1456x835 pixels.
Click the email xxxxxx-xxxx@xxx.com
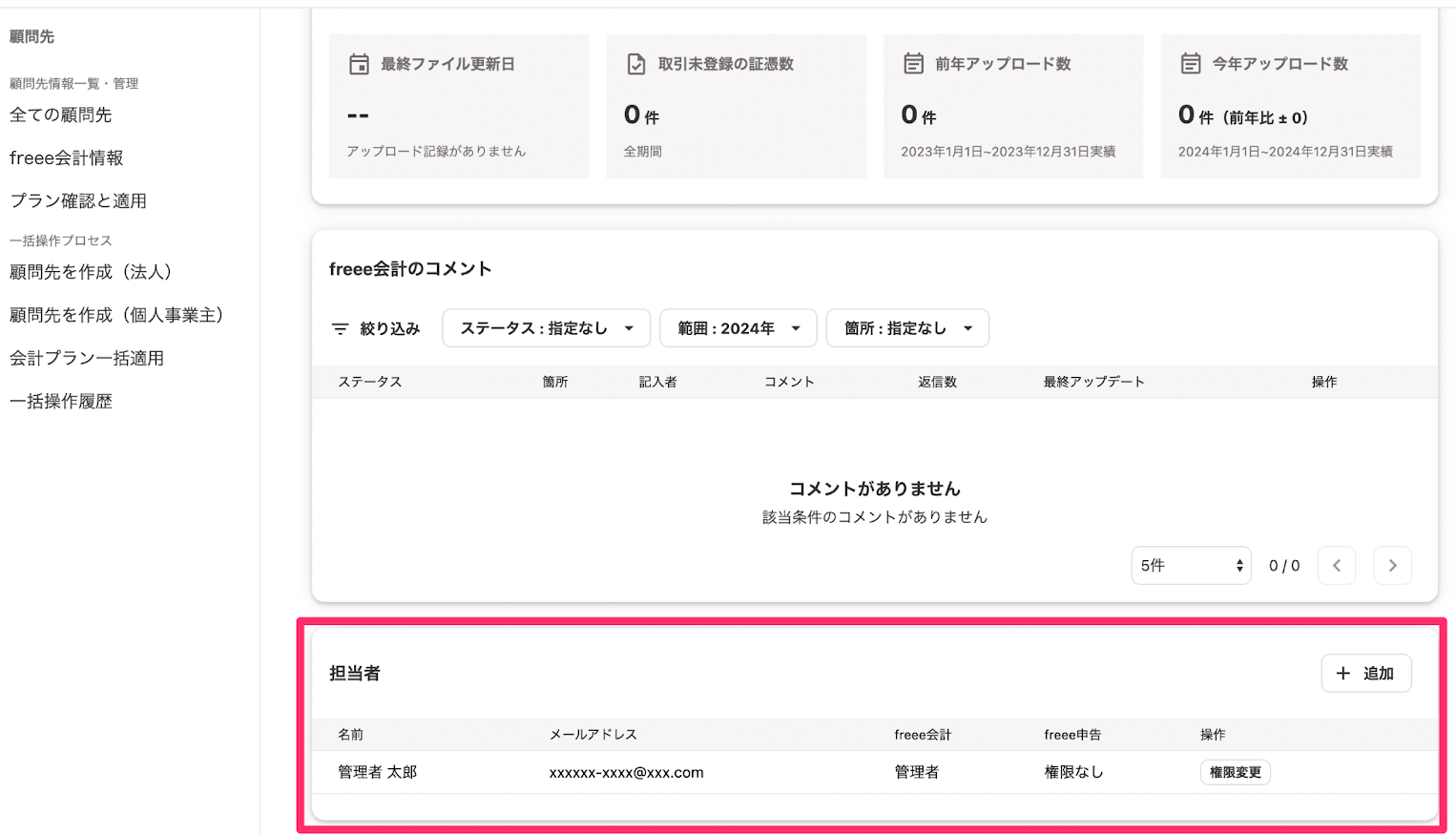click(x=627, y=773)
